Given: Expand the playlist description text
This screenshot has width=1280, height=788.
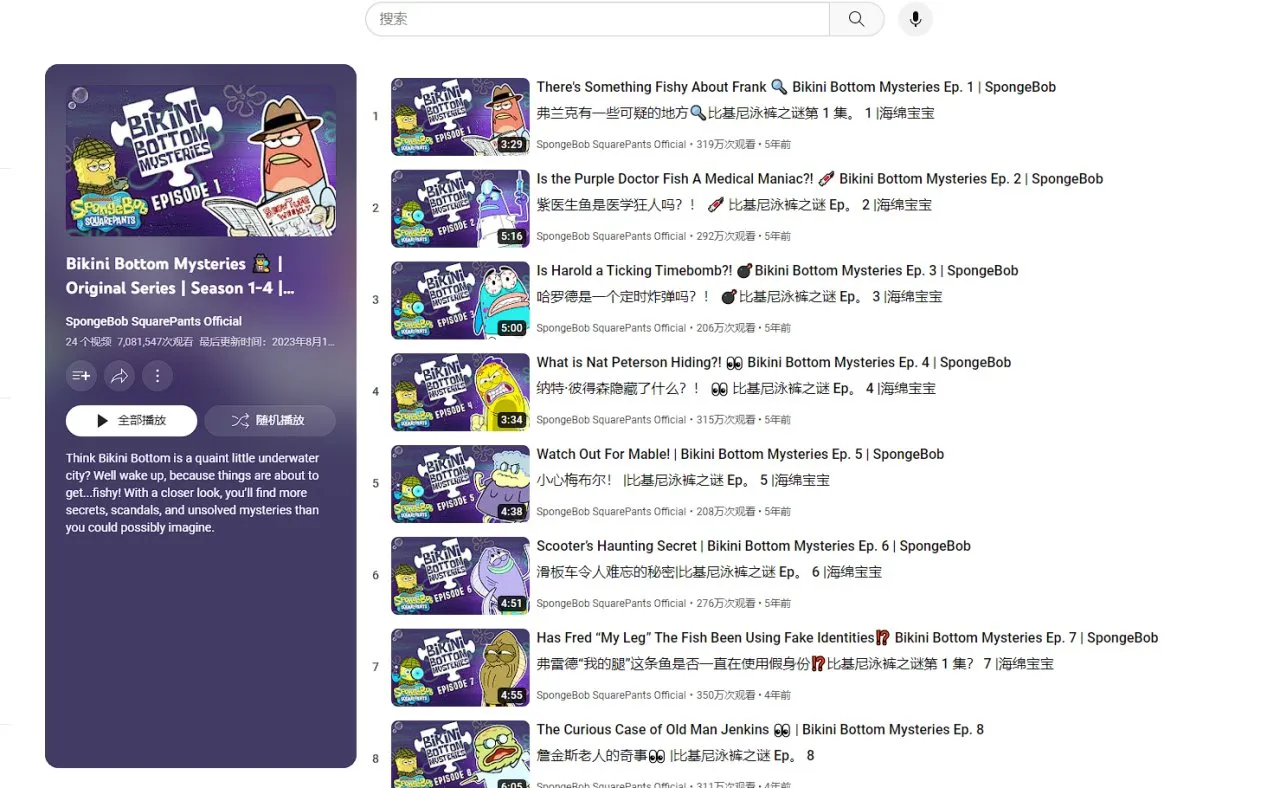Looking at the screenshot, I should click(x=192, y=493).
